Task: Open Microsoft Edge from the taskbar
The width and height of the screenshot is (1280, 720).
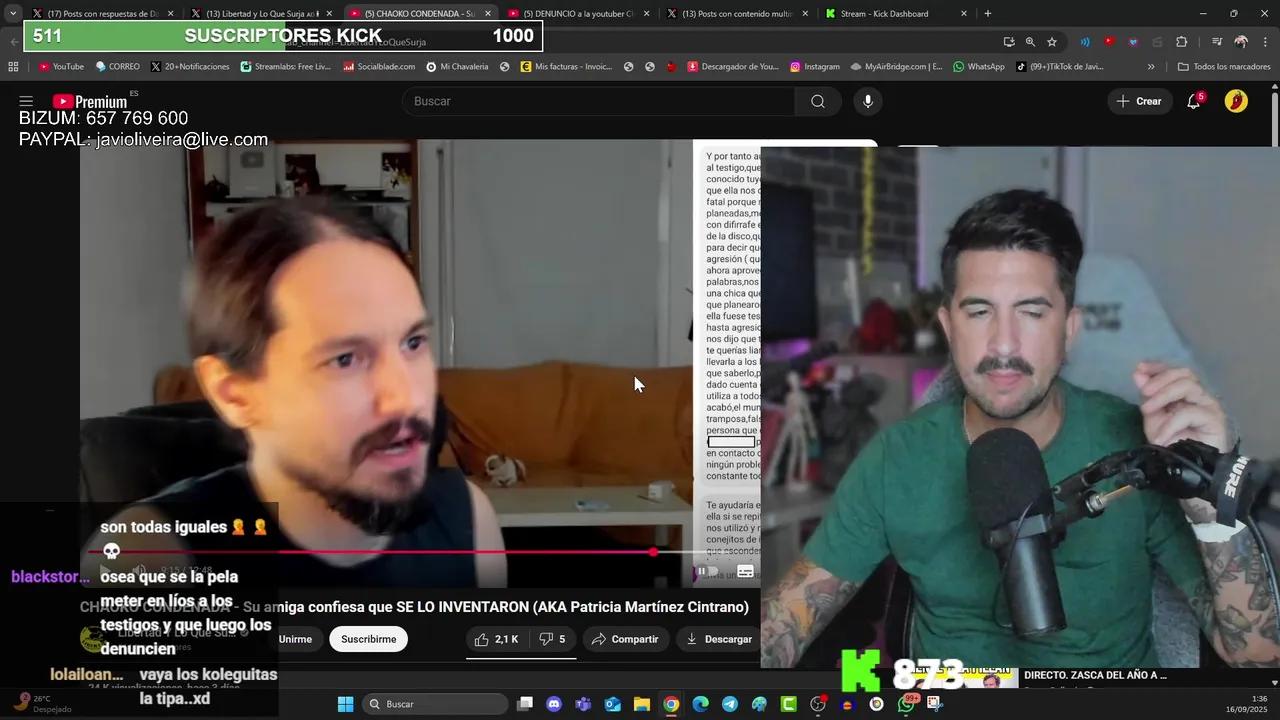Action: coord(700,704)
